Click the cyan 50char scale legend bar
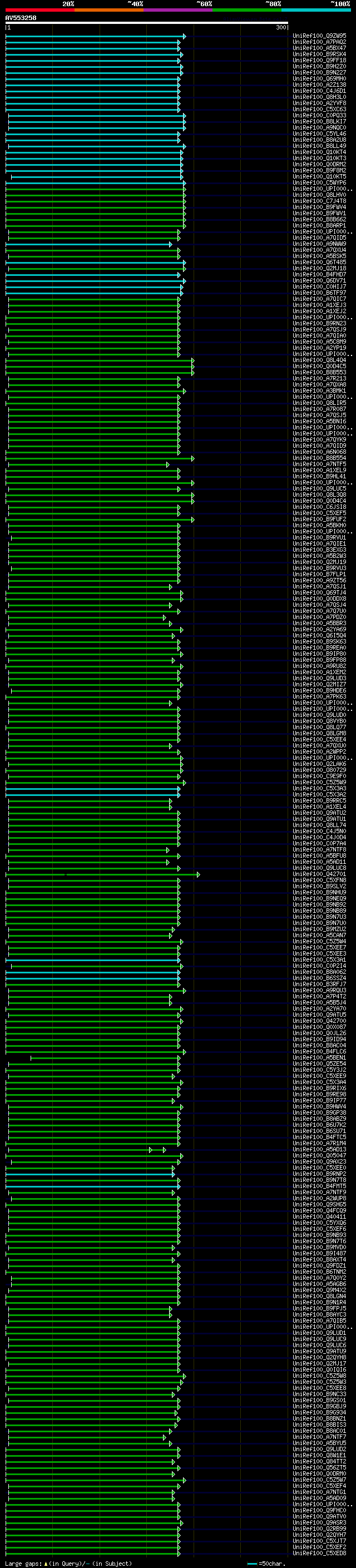The height and width of the screenshot is (1568, 356). click(252, 1563)
